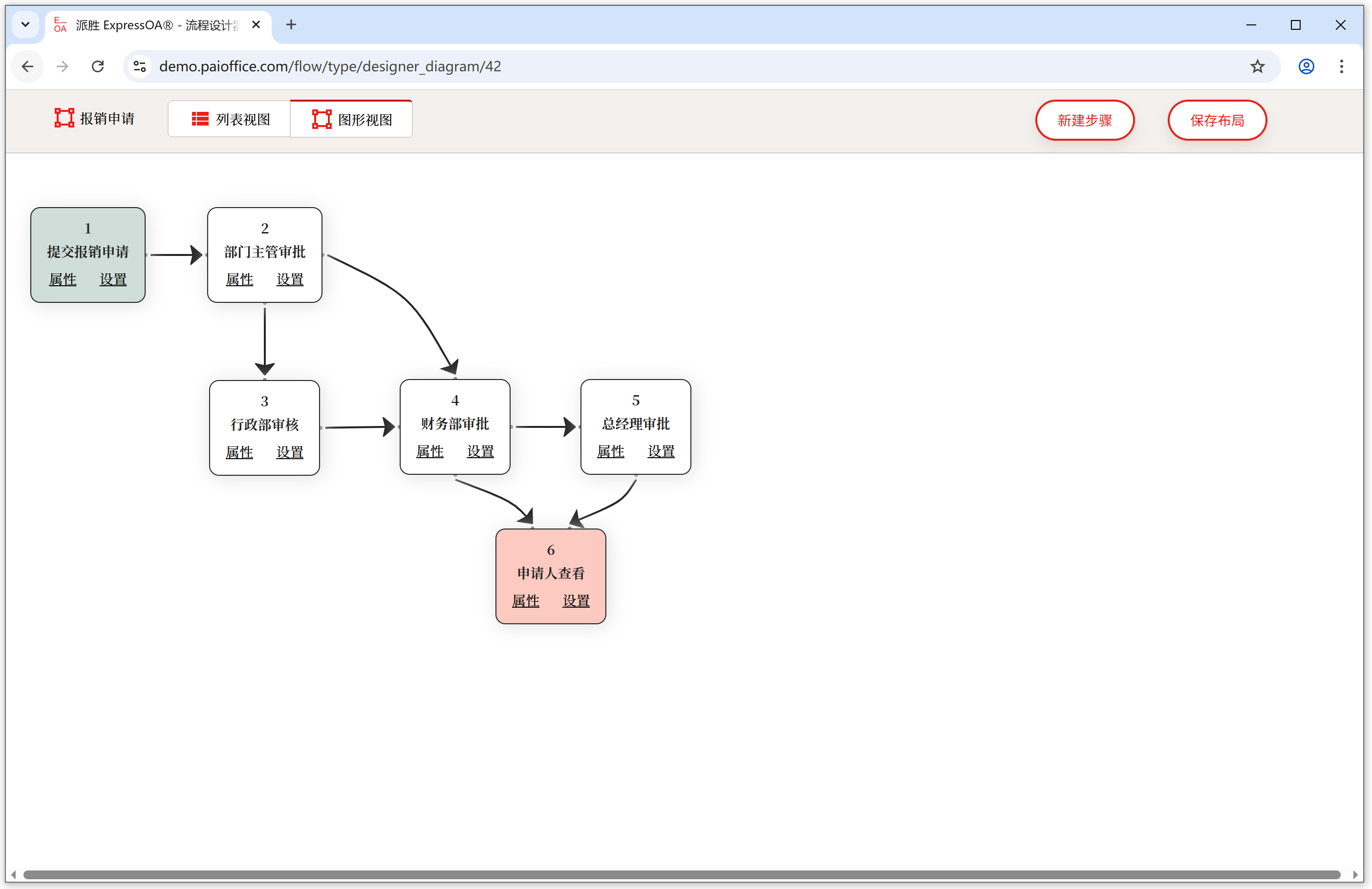Expand the tab search dropdown arrow

point(25,25)
